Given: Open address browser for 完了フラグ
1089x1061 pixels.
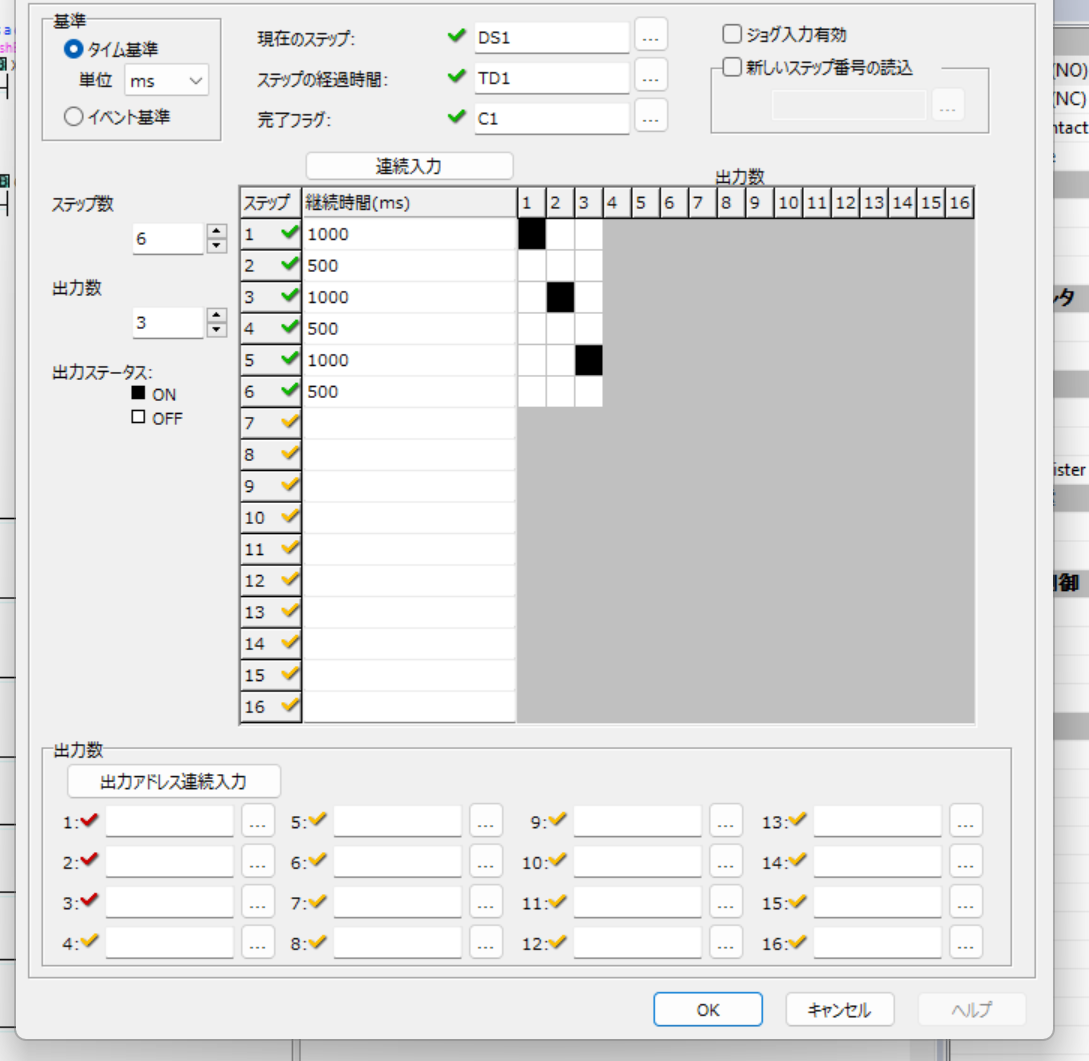Looking at the screenshot, I should point(651,117).
